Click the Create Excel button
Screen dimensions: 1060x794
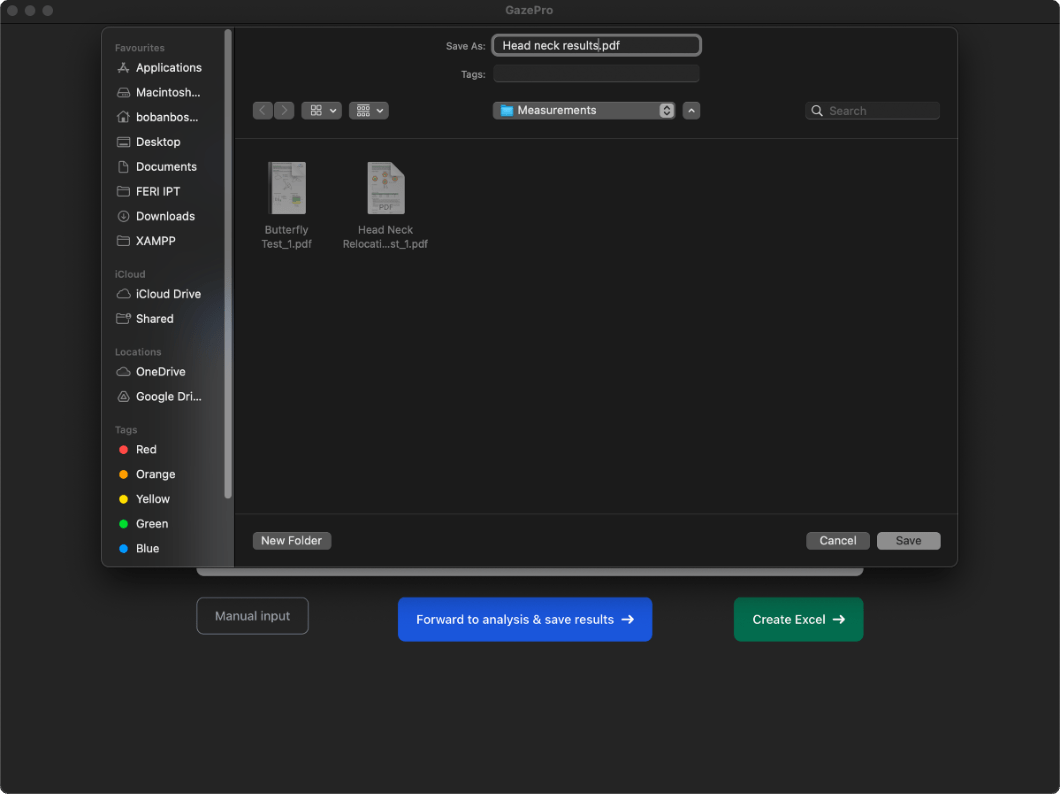tap(798, 620)
